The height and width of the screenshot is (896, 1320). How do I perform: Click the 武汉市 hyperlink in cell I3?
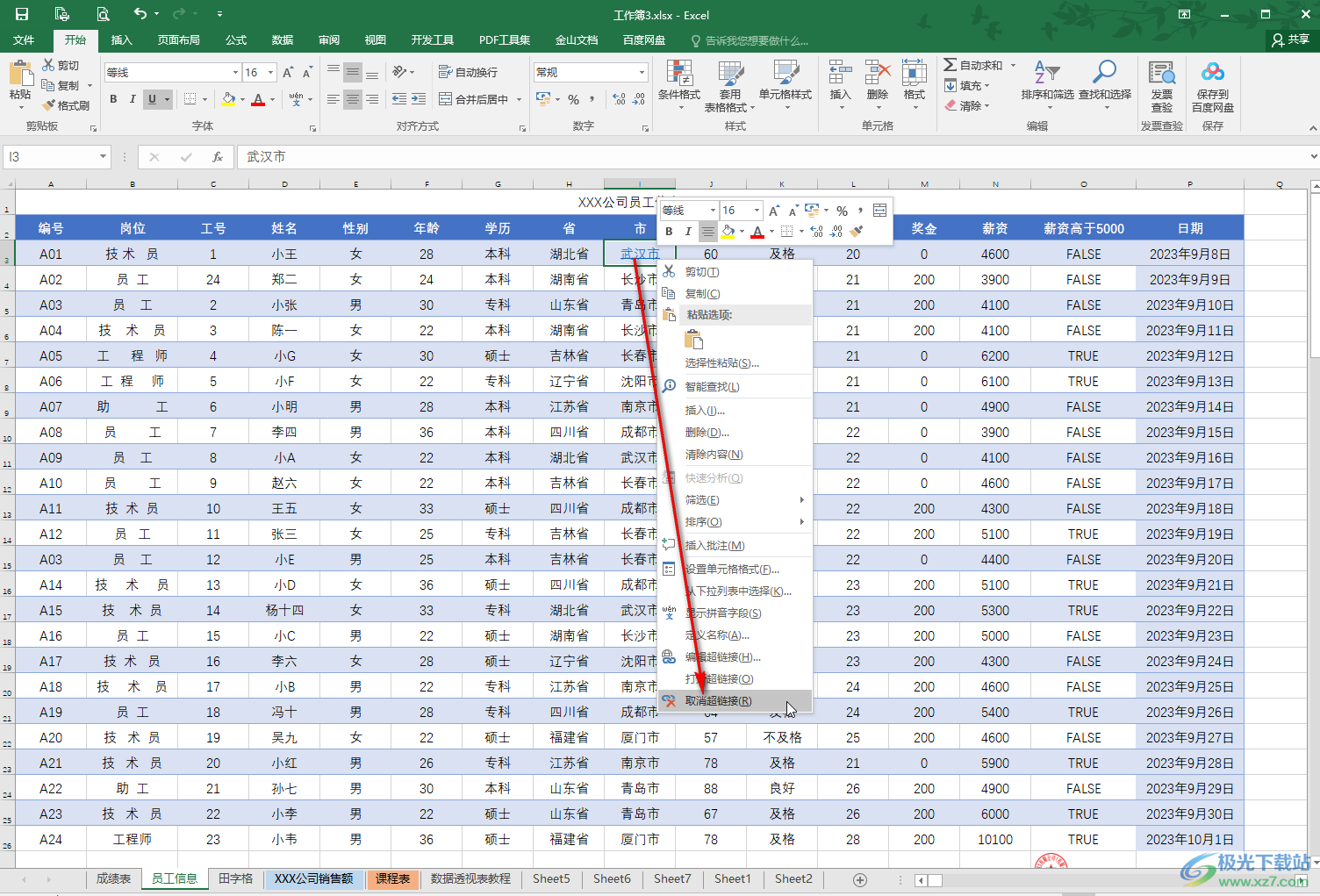639,254
